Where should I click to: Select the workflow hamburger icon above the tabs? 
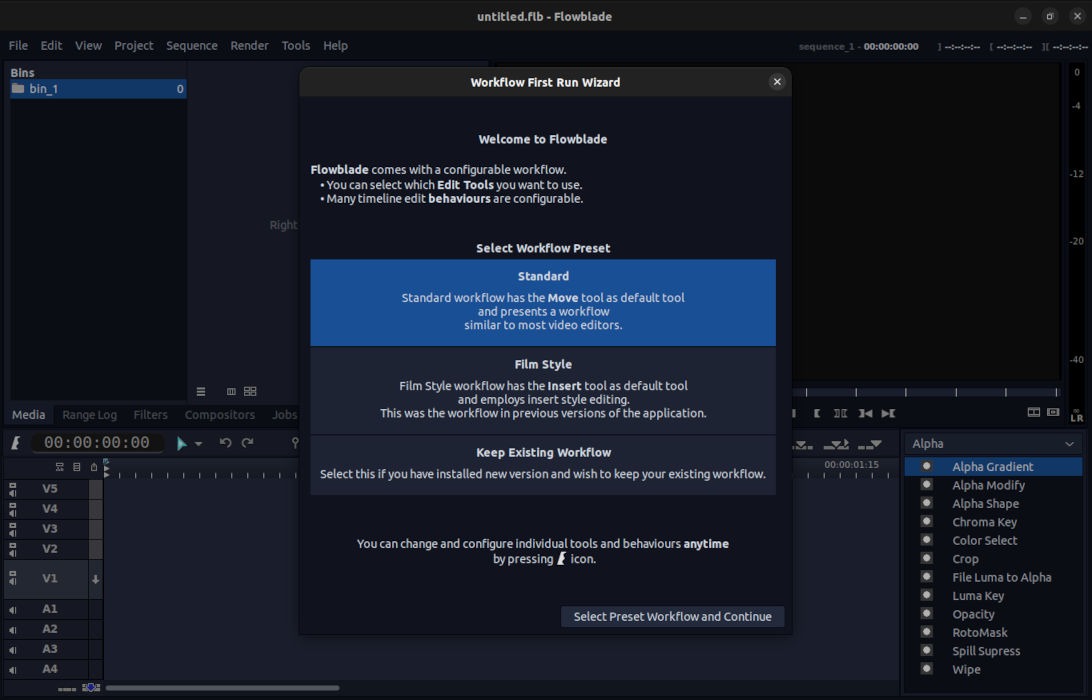pyautogui.click(x=200, y=391)
